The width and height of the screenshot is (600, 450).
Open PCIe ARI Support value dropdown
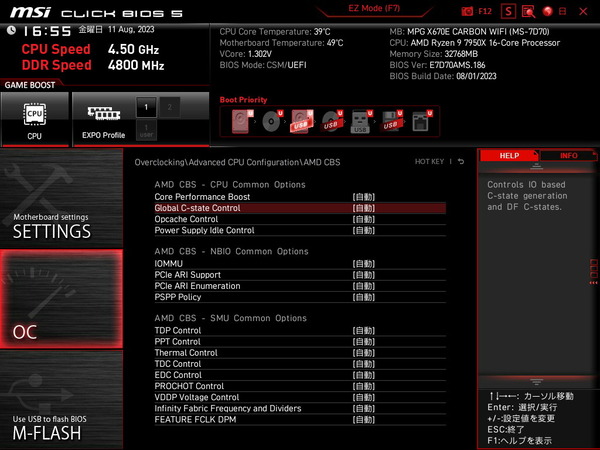(364, 275)
